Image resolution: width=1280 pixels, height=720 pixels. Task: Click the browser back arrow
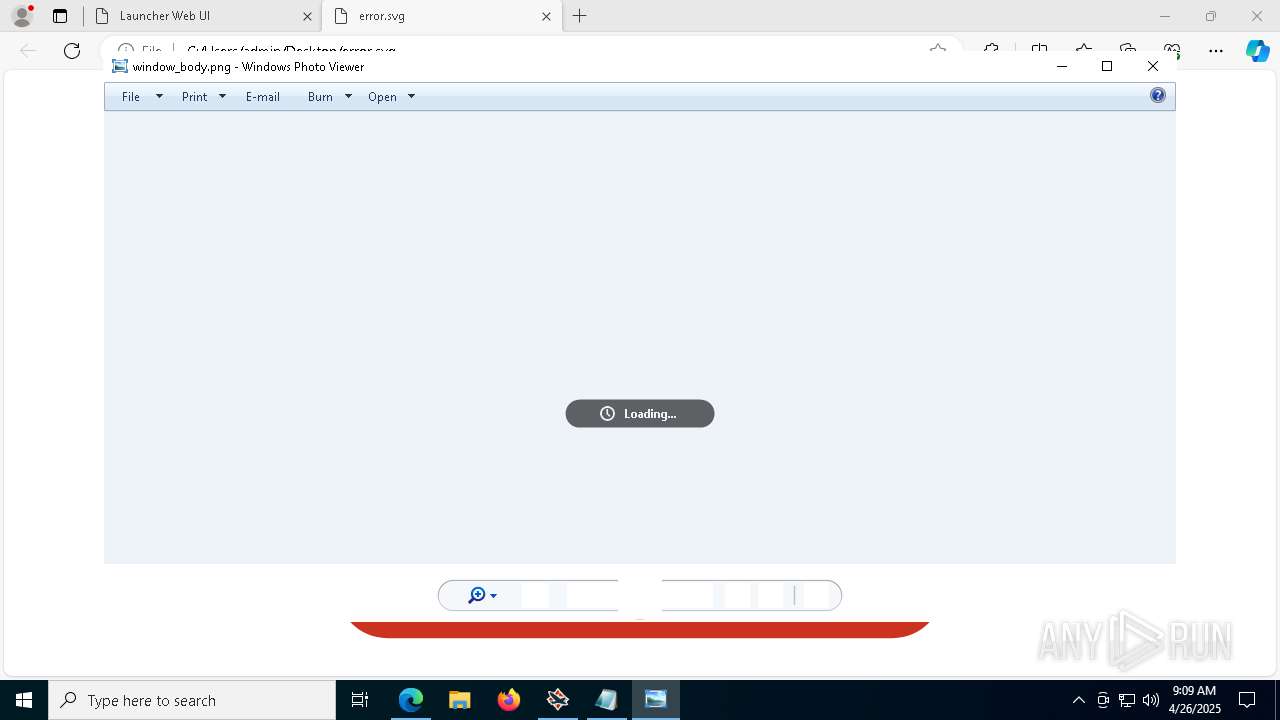click(x=28, y=50)
